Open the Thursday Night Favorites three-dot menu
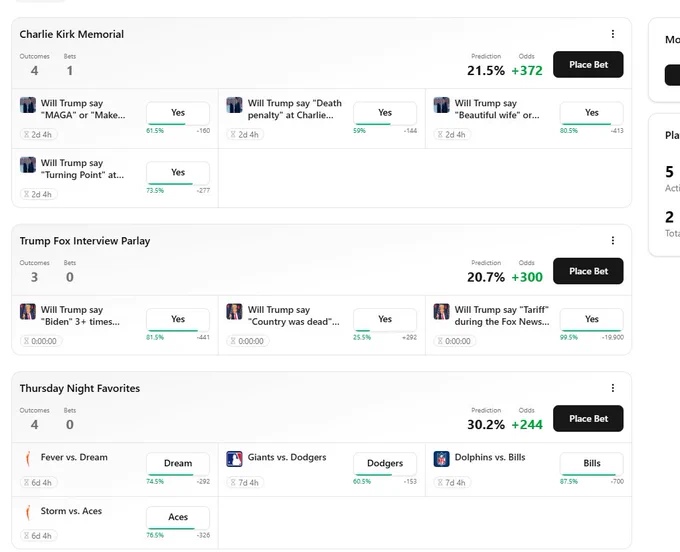The image size is (680, 552). point(612,388)
